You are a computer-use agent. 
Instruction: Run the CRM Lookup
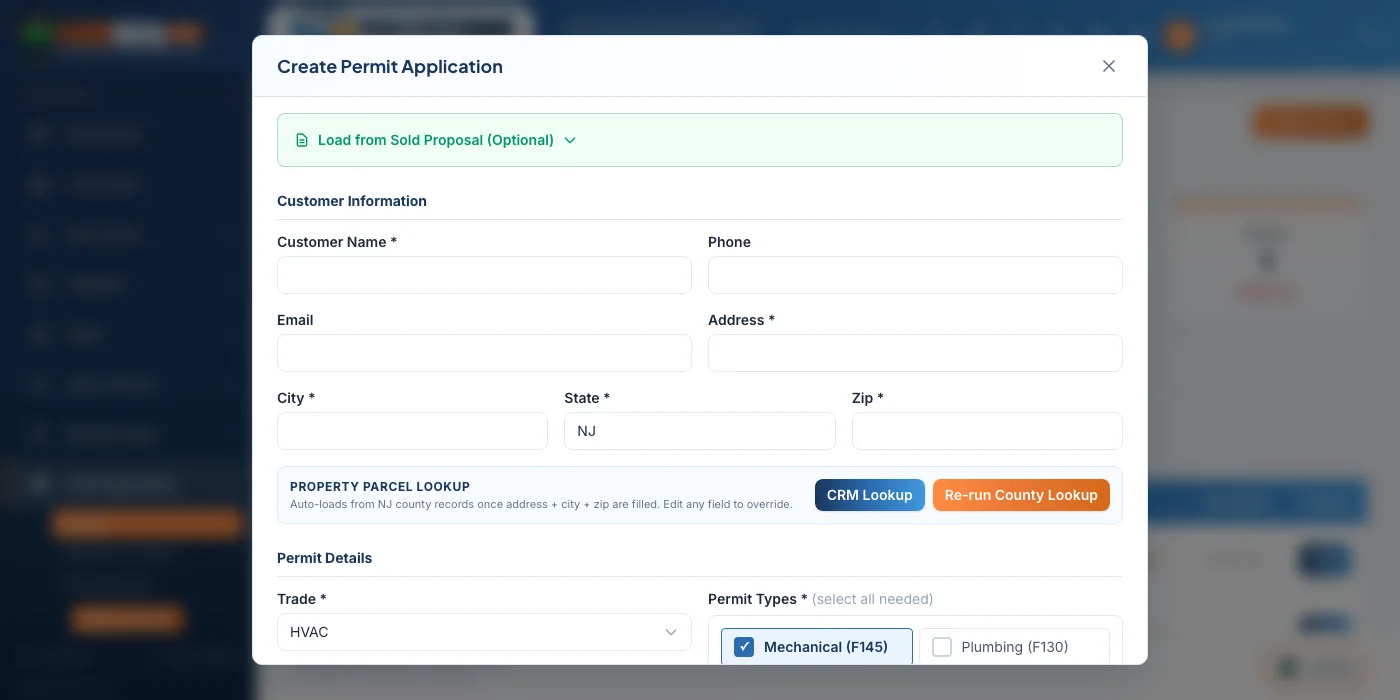point(869,495)
